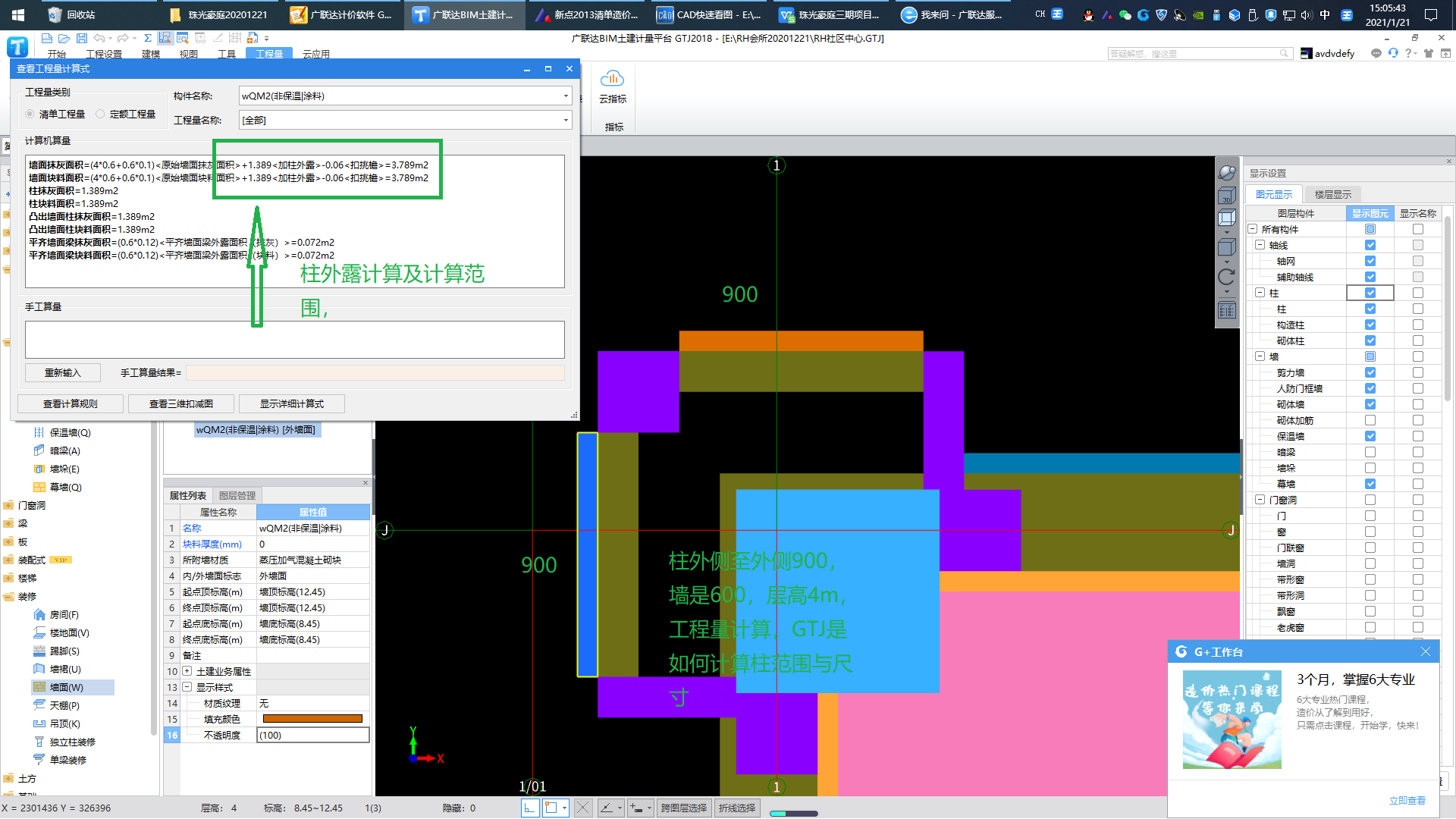Collapse the 门窗洞 node in display settings
This screenshot has width=1456, height=819.
[1260, 500]
